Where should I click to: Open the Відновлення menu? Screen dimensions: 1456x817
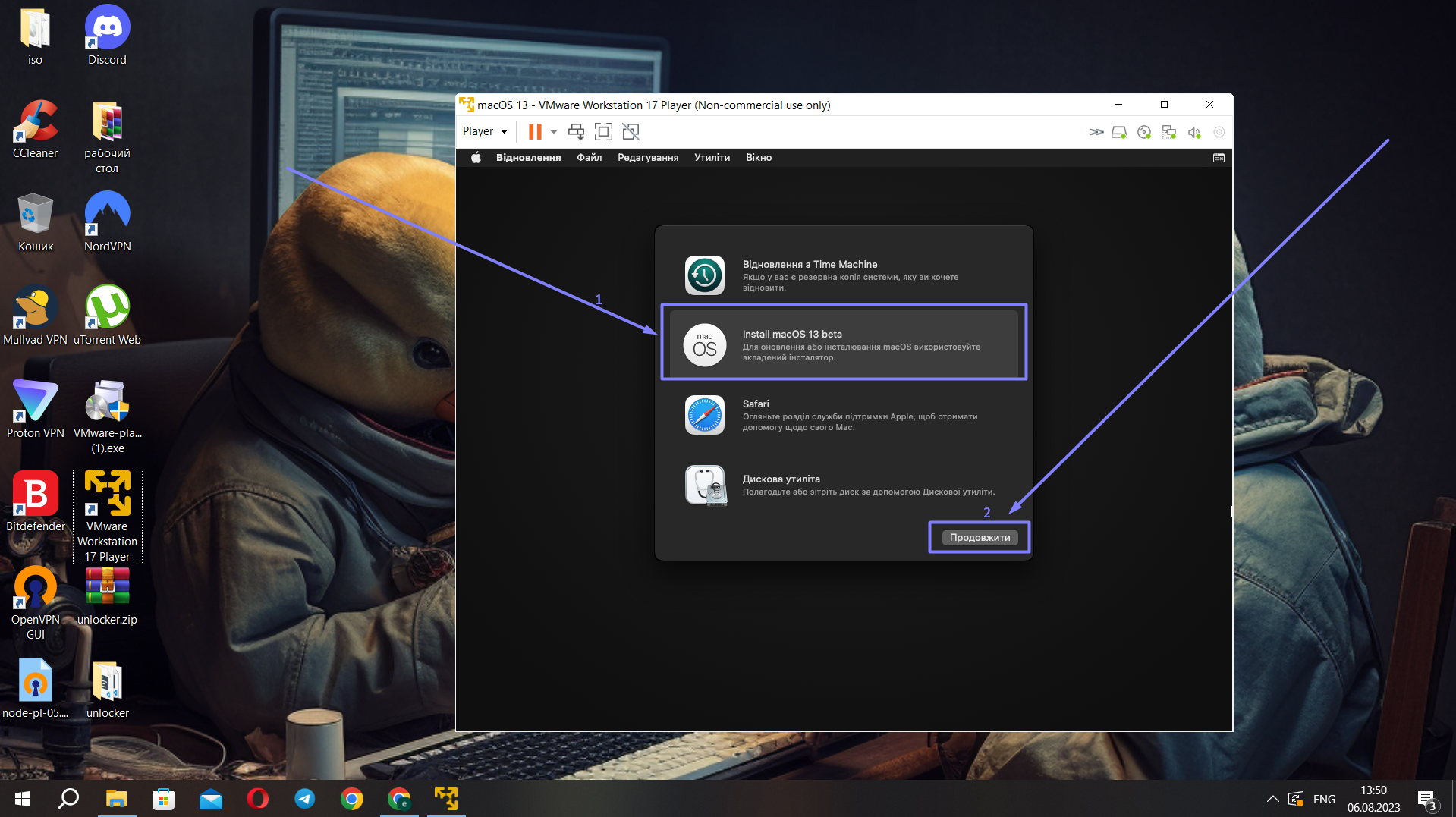tap(528, 158)
